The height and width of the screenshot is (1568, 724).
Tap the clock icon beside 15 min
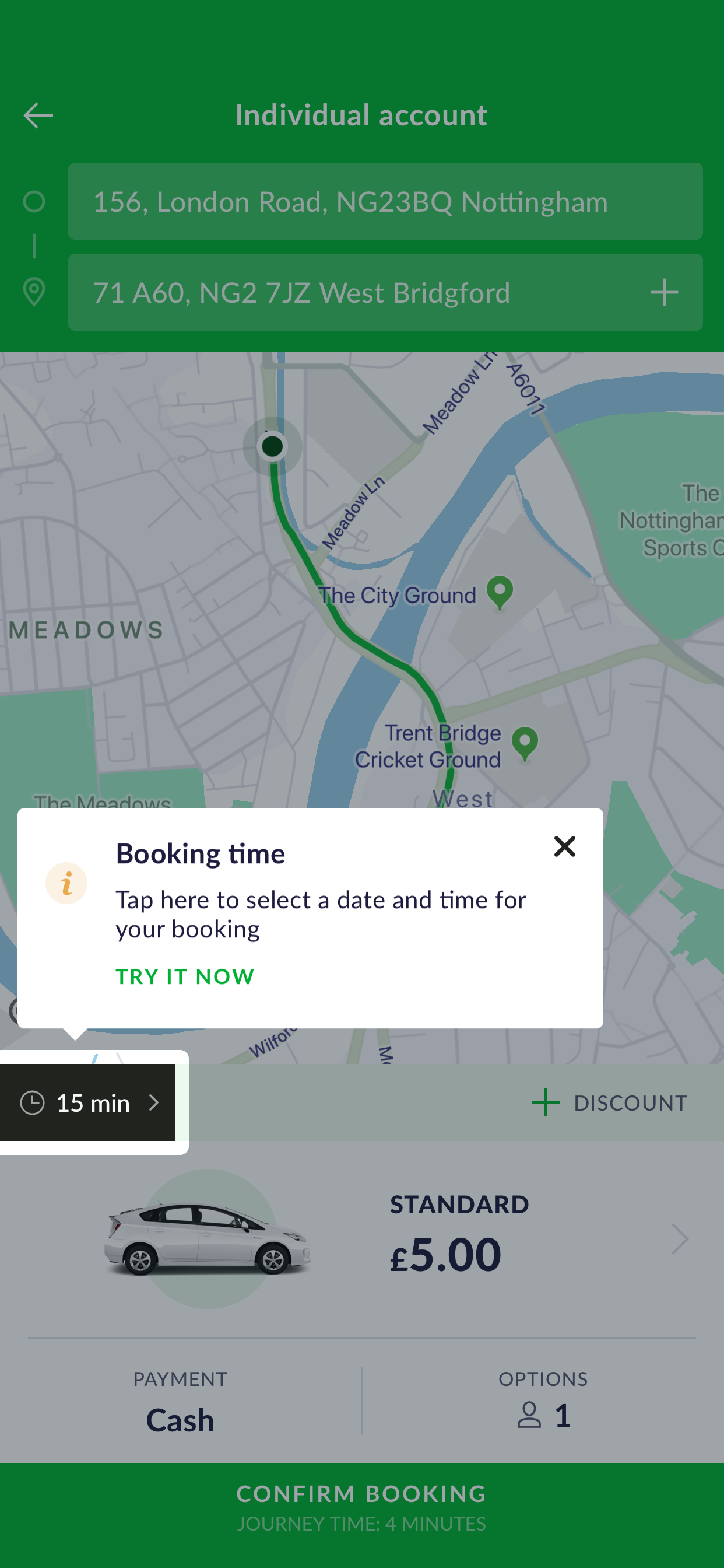(x=32, y=1102)
